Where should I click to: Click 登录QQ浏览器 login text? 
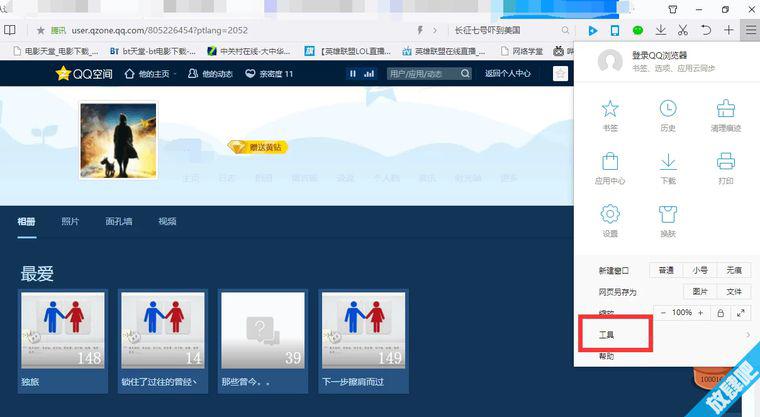(x=659, y=55)
